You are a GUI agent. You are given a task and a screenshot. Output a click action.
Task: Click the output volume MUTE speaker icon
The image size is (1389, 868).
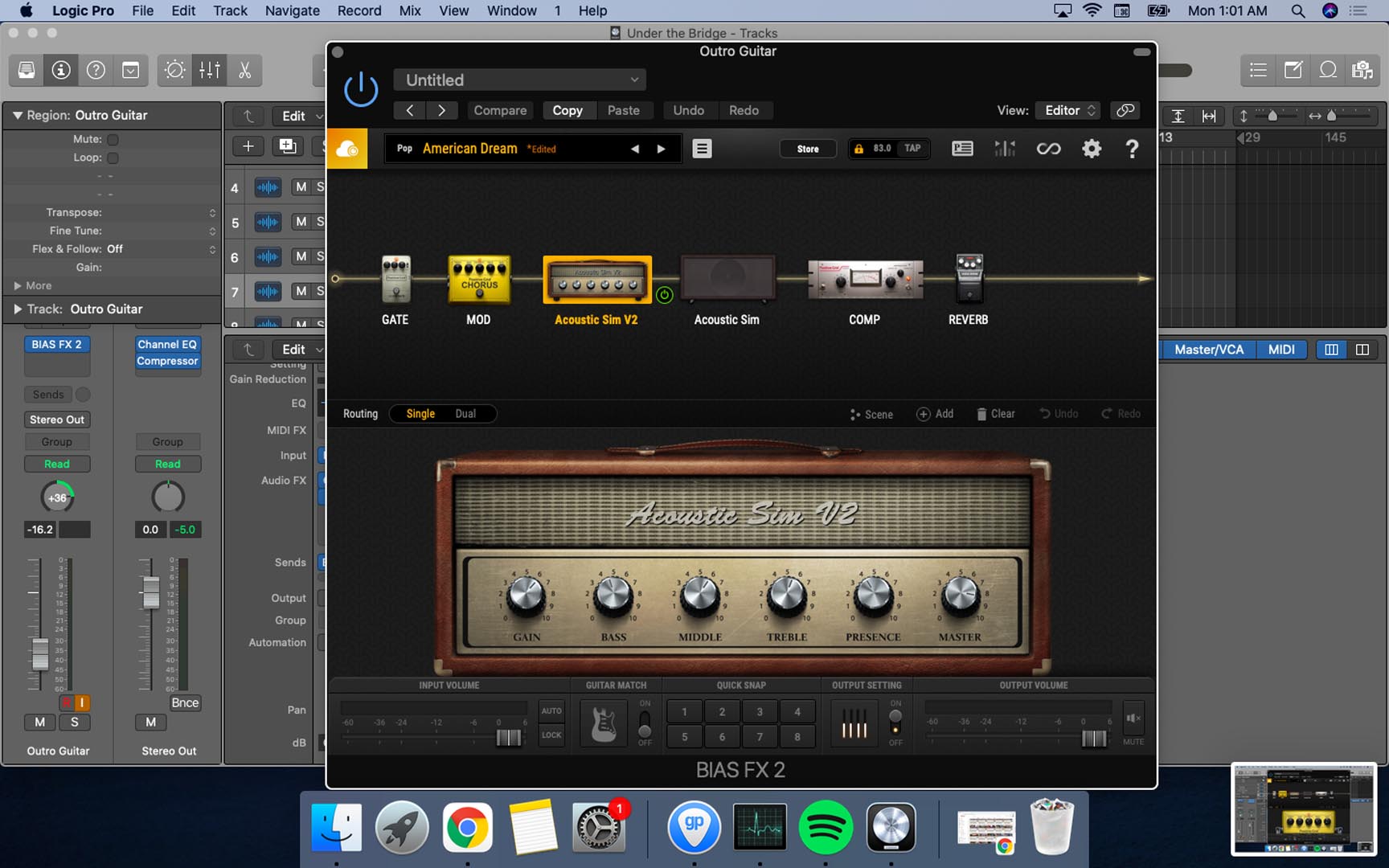1133,718
